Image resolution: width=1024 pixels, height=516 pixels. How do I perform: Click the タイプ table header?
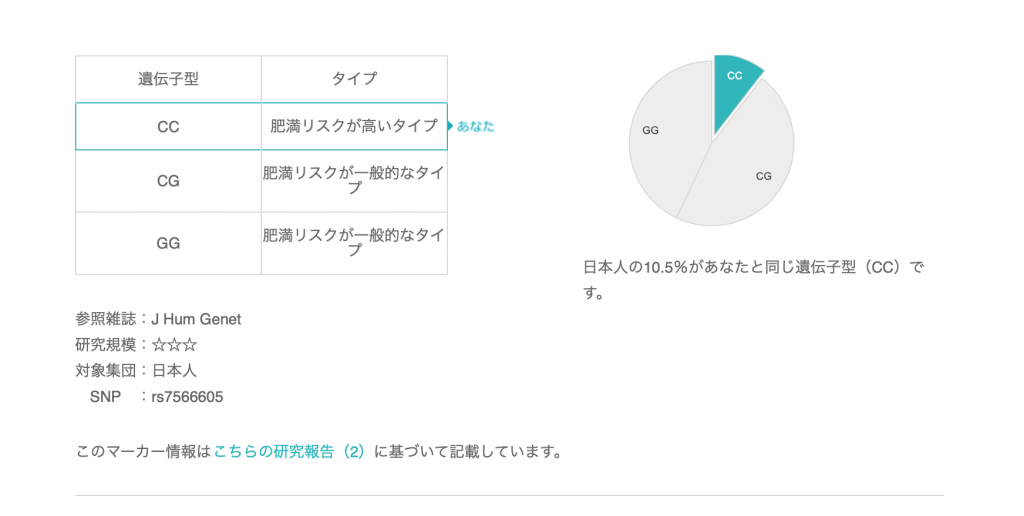click(x=354, y=79)
